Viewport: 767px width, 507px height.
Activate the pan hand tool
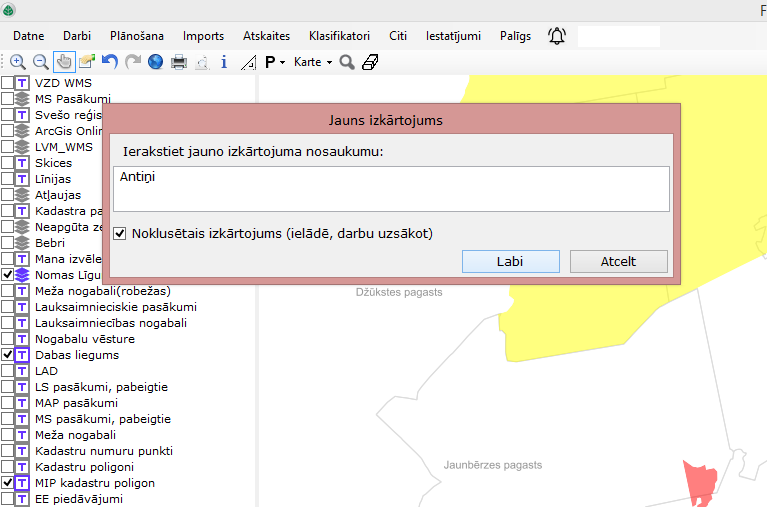pyautogui.click(x=64, y=62)
